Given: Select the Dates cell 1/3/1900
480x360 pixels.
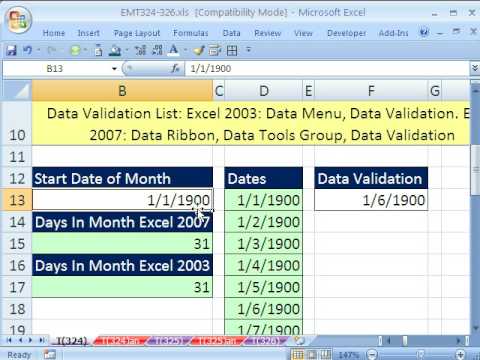Looking at the screenshot, I should [264, 244].
